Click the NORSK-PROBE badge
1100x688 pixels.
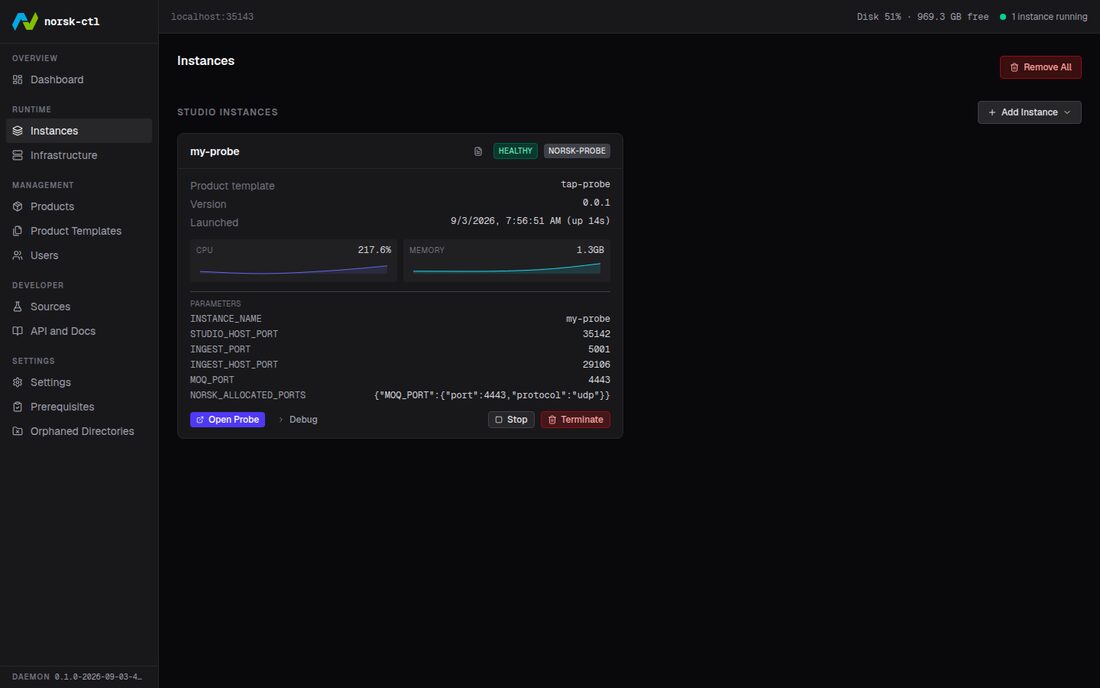(x=577, y=151)
